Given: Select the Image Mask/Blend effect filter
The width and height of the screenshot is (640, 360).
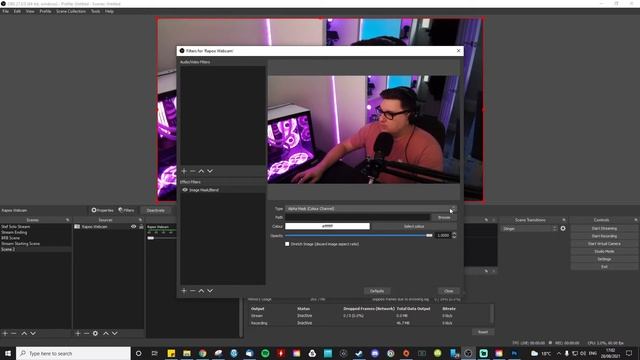Looking at the screenshot, I should tap(223, 190).
